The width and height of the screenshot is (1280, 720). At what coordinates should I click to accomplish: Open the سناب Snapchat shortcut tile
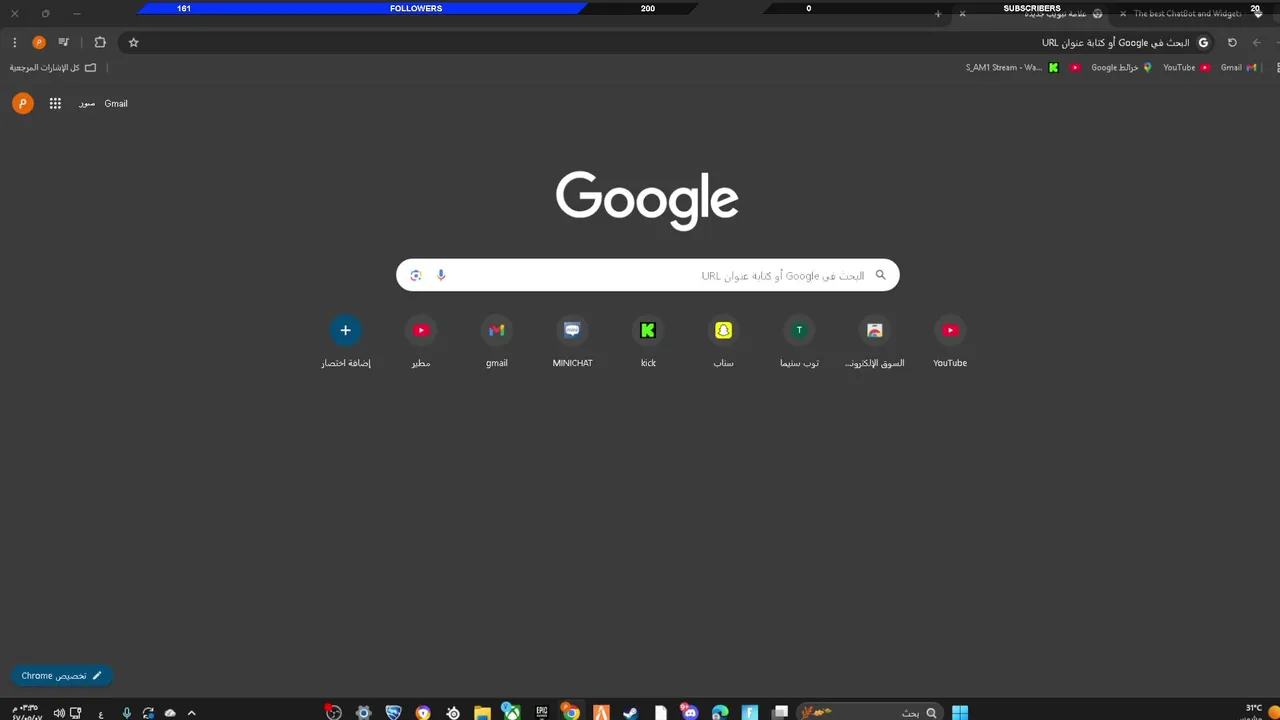(x=723, y=342)
